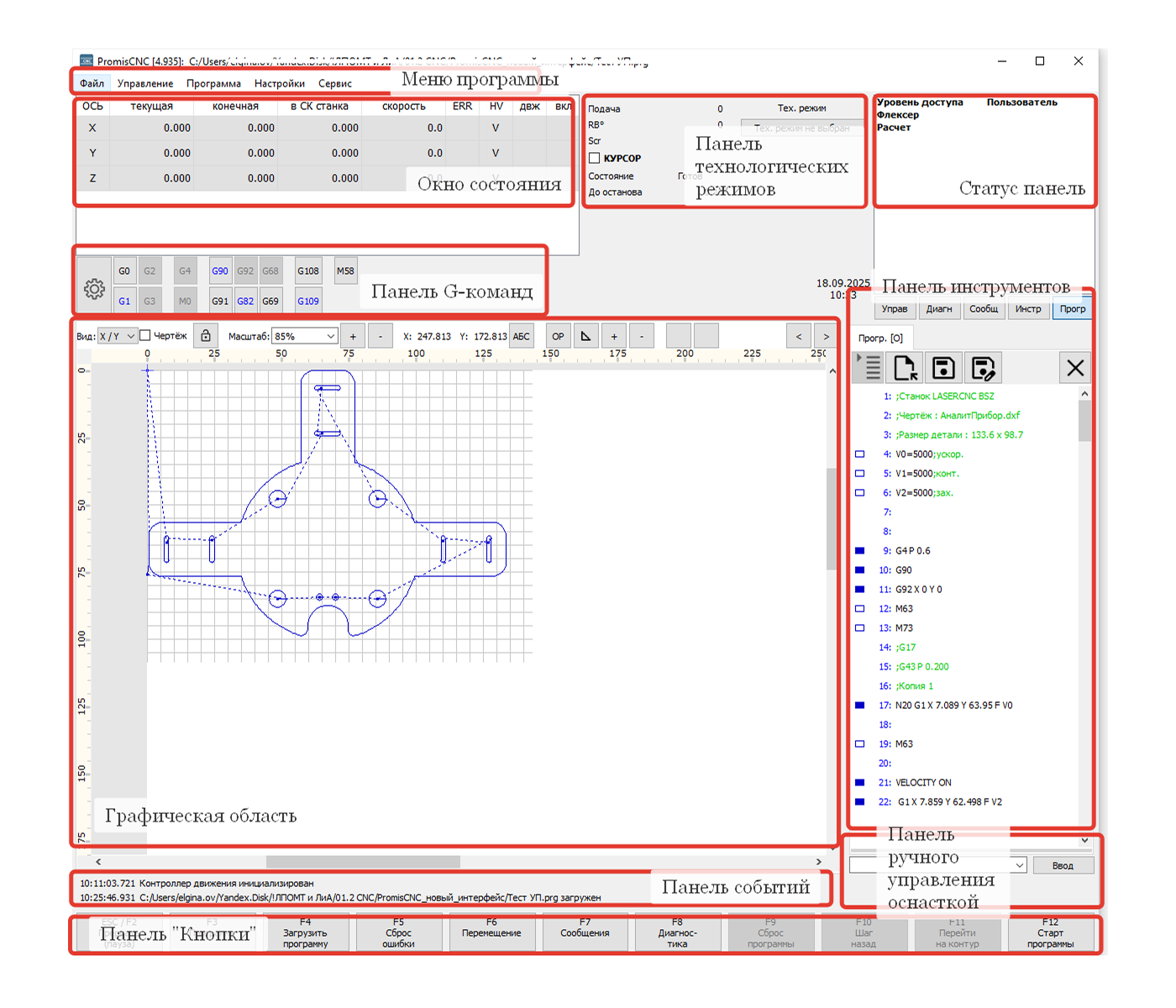Click the horizontal scrollbar below the graphics area
Image resolution: width=1176 pixels, height=1008 pixels.
point(363,862)
